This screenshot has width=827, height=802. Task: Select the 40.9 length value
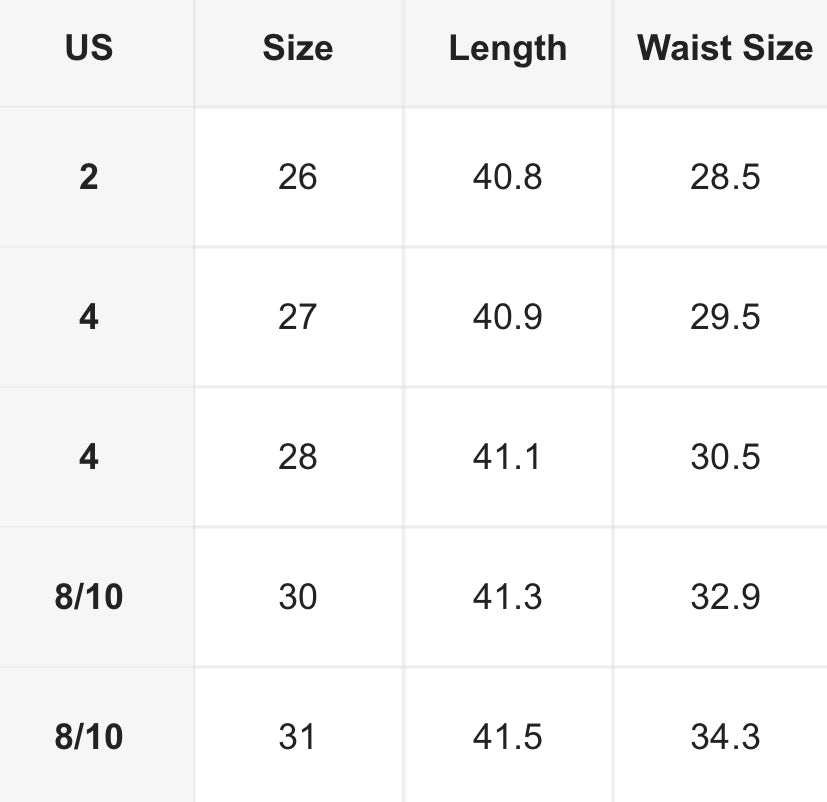507,317
